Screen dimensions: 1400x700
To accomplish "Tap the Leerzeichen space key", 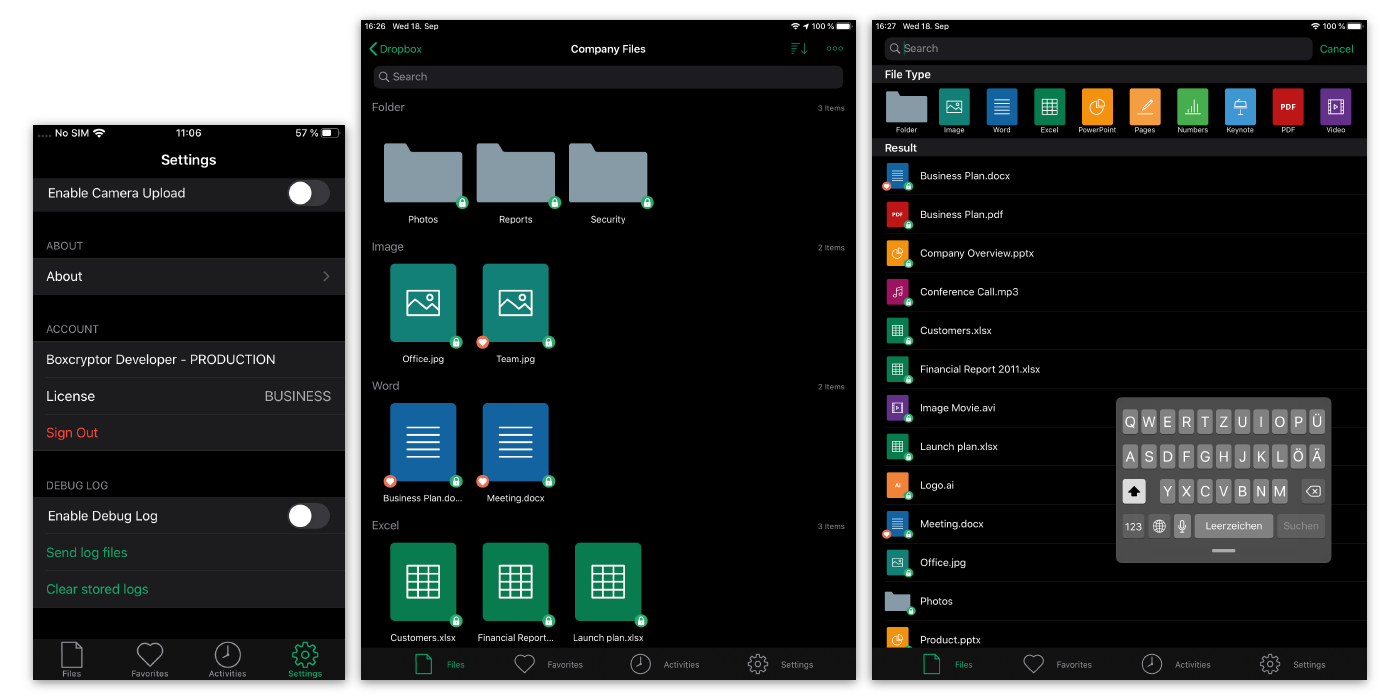I will [x=1233, y=526].
